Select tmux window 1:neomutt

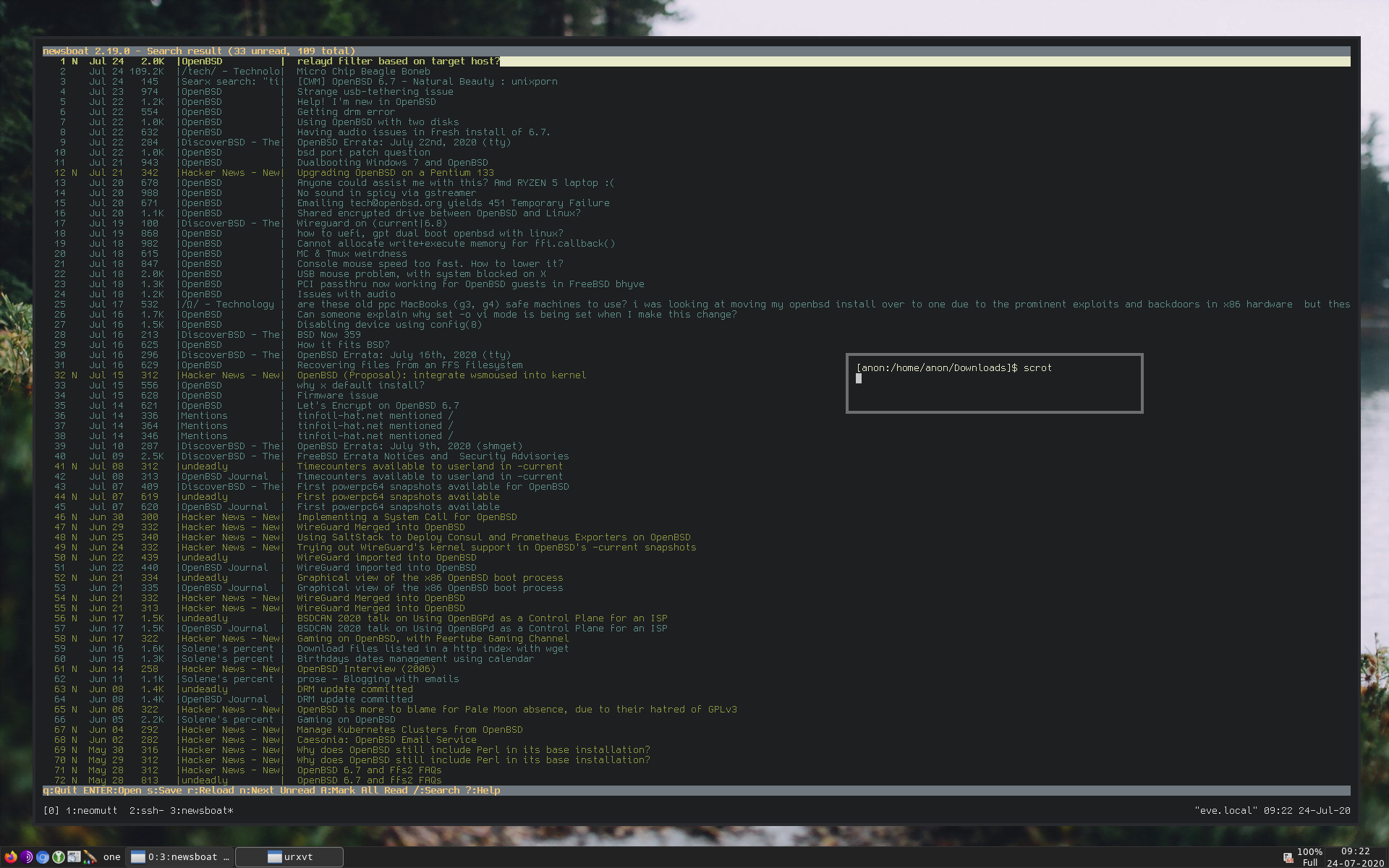(91, 811)
